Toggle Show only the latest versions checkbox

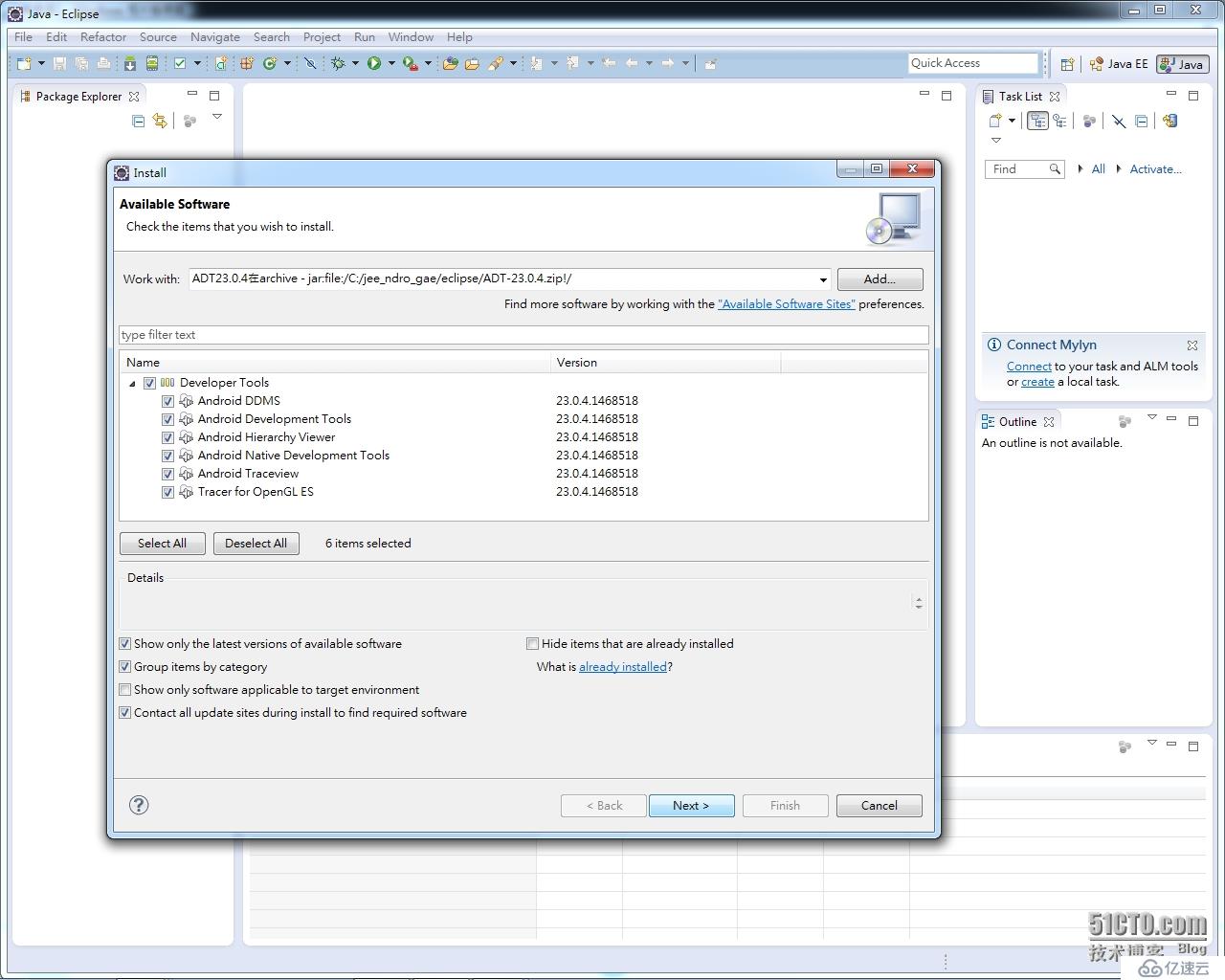(124, 644)
